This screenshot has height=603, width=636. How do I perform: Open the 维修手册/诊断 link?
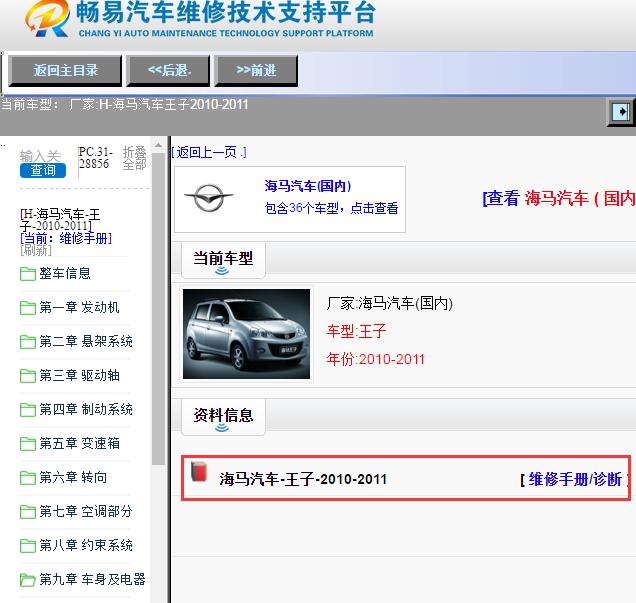tap(575, 479)
